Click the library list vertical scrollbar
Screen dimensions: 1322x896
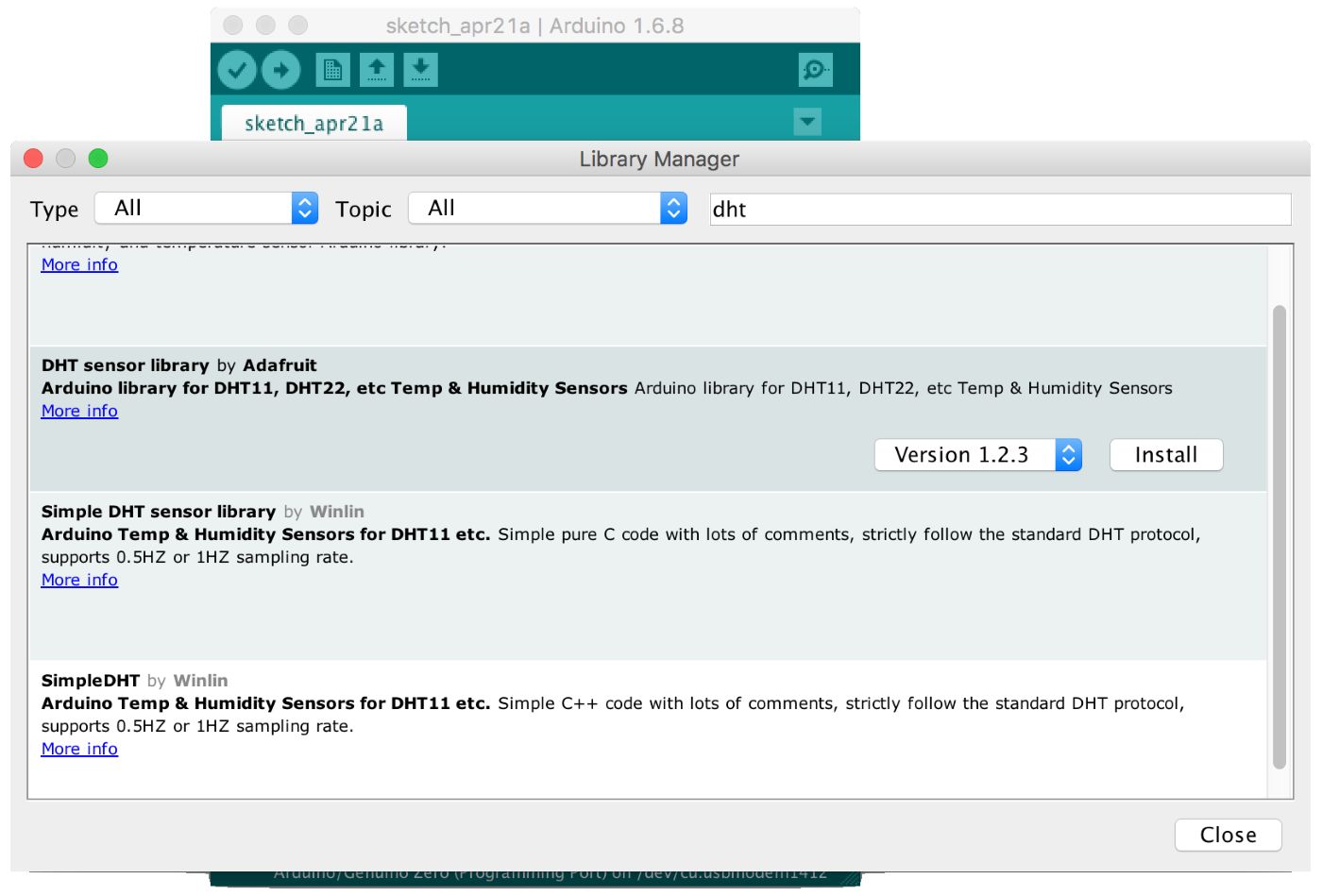tap(1280, 536)
